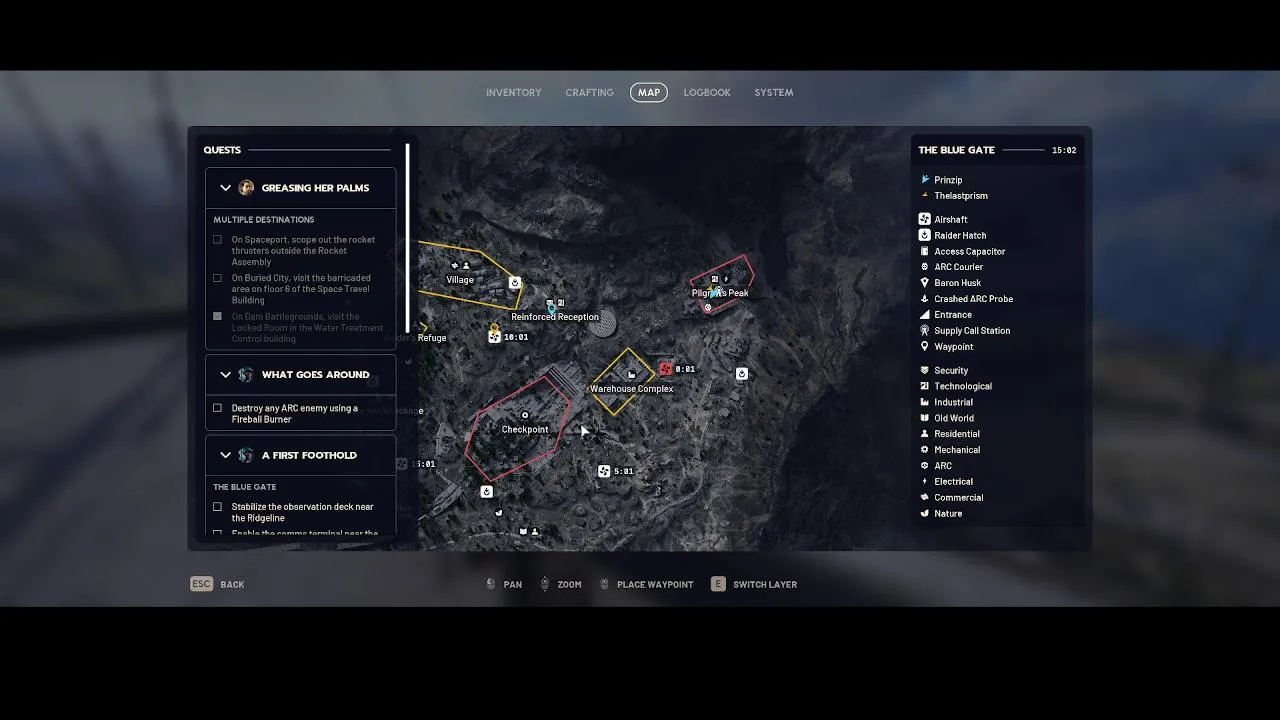The image size is (1280, 720).
Task: Click the Raider Hatch legend icon
Action: (925, 235)
